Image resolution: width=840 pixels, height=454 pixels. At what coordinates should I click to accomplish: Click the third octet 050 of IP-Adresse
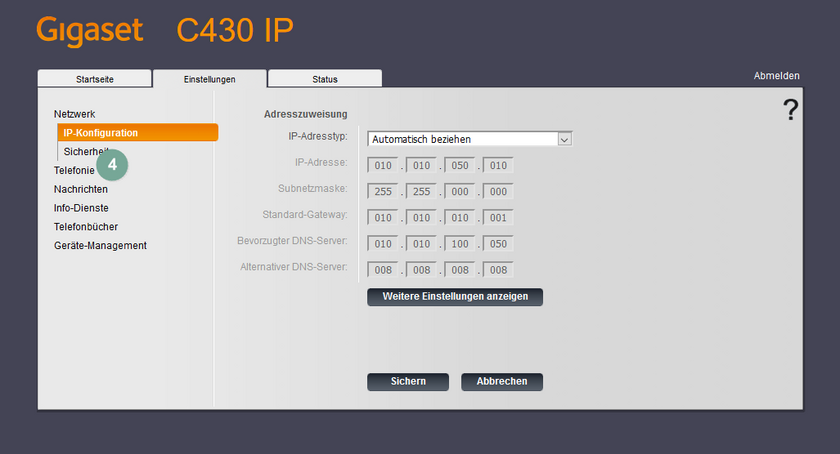coord(460,166)
